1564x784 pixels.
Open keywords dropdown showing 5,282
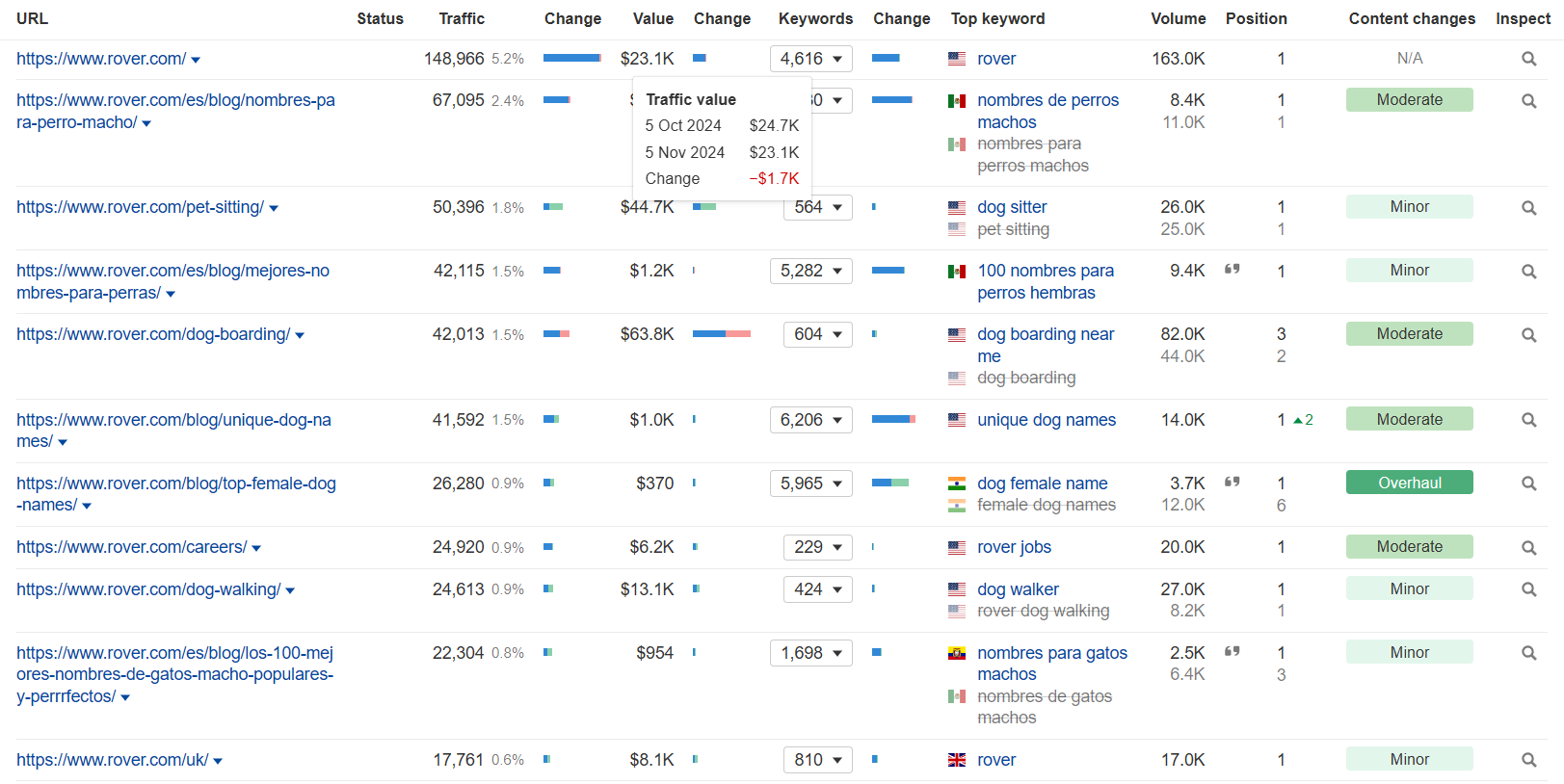[x=811, y=271]
